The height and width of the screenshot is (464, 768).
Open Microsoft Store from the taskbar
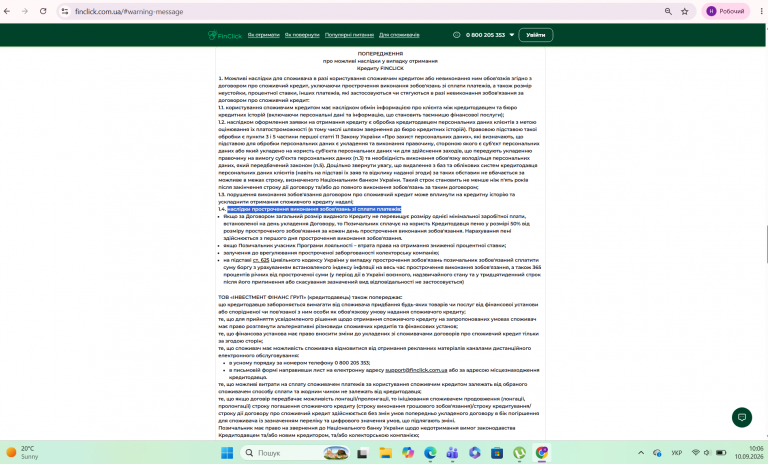pos(497,453)
